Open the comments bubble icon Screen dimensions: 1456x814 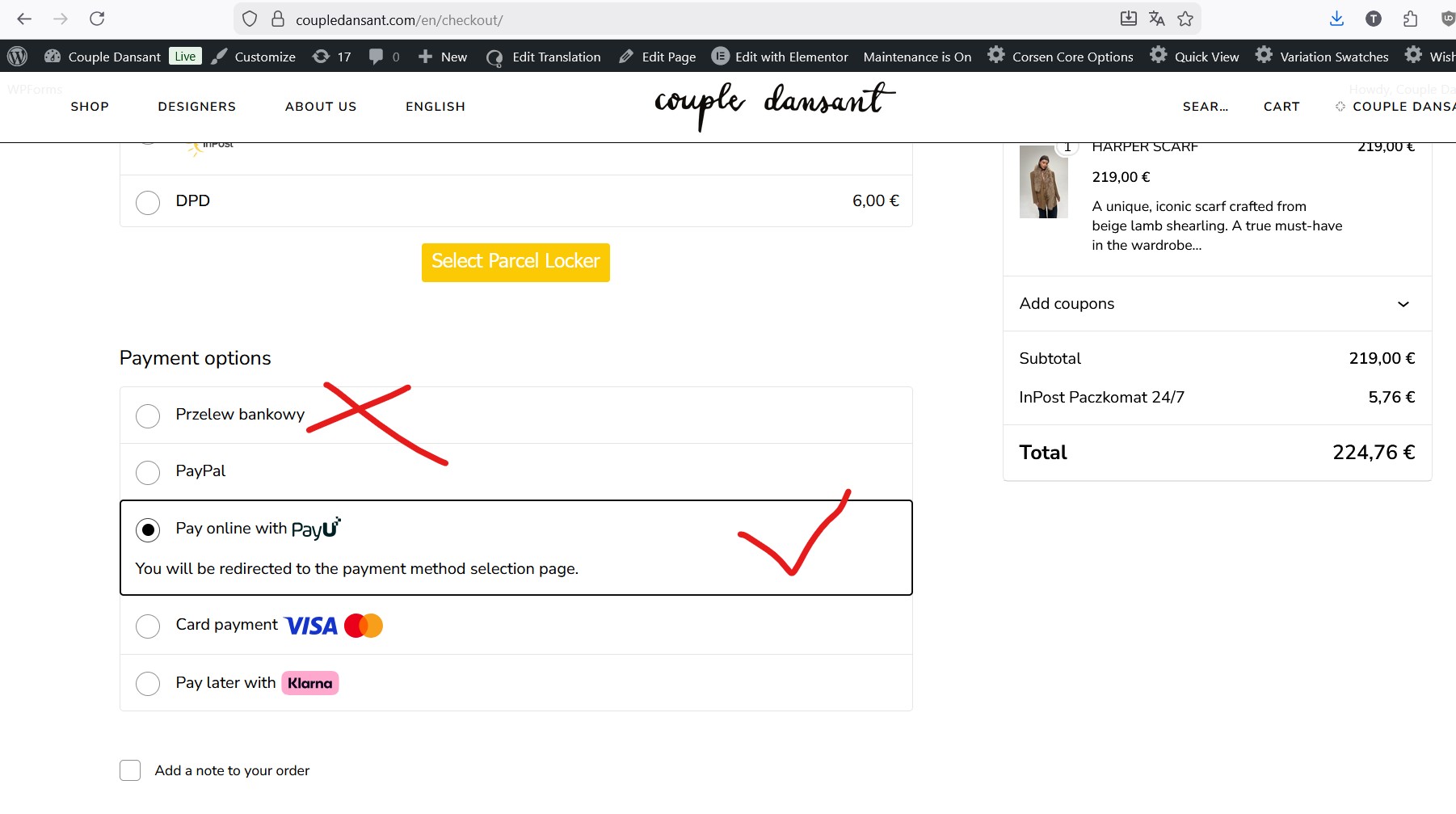(384, 57)
